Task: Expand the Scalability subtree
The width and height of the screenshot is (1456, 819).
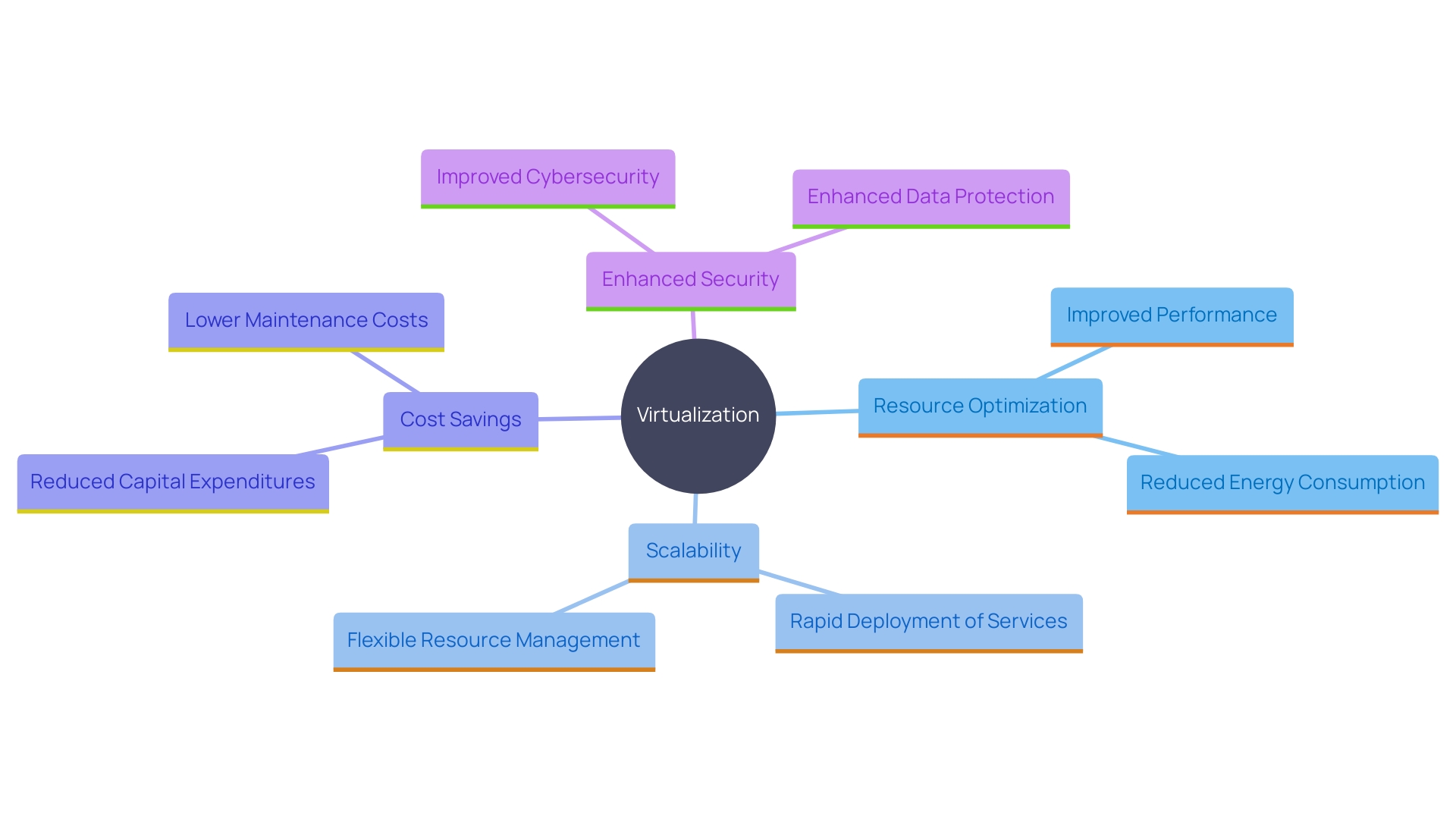Action: coord(693,555)
